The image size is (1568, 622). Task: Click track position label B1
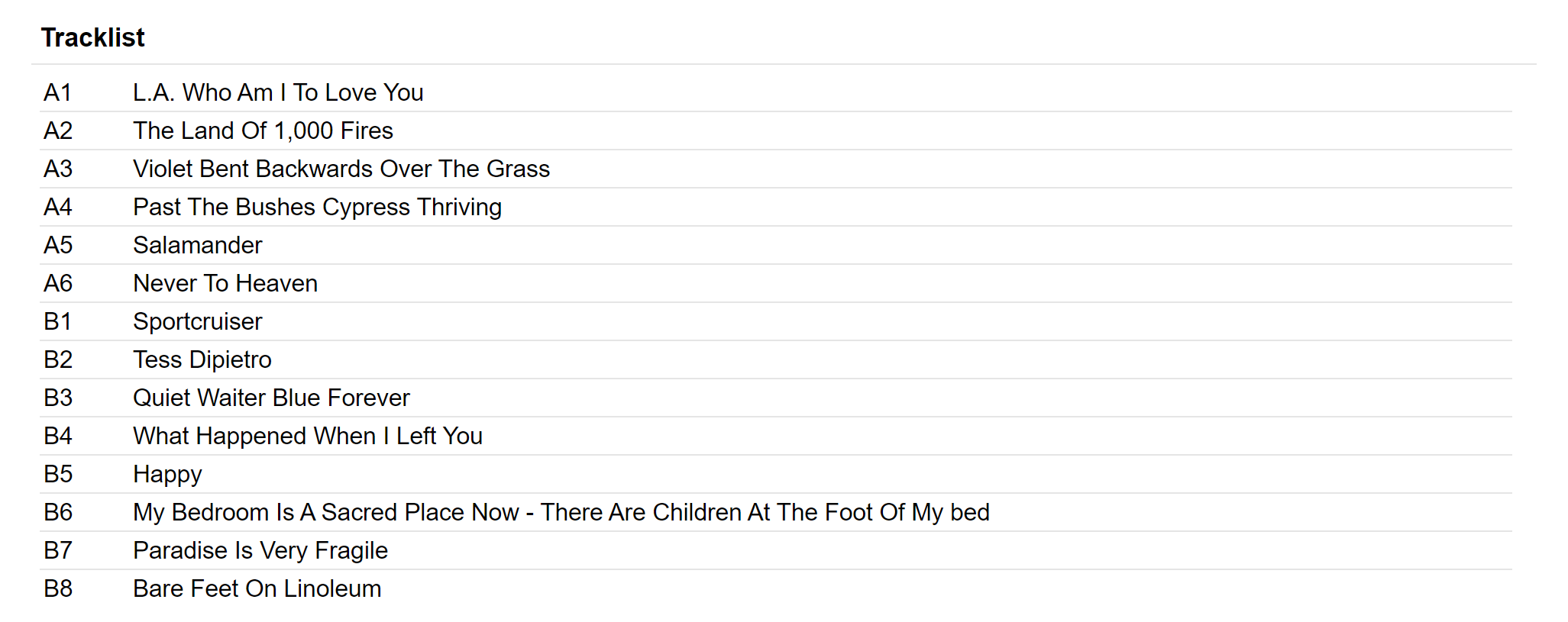tap(57, 321)
